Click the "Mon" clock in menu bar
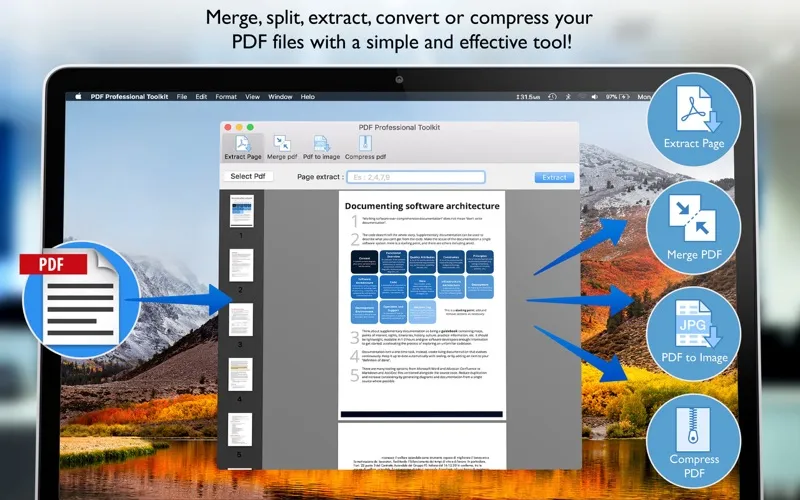Image resolution: width=800 pixels, height=500 pixels. [643, 96]
